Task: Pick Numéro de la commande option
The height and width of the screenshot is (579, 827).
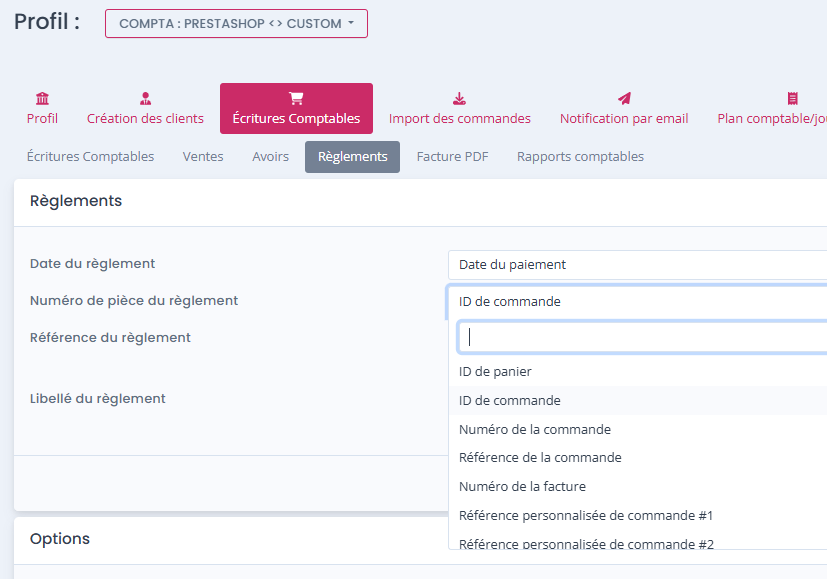Action: click(638, 429)
